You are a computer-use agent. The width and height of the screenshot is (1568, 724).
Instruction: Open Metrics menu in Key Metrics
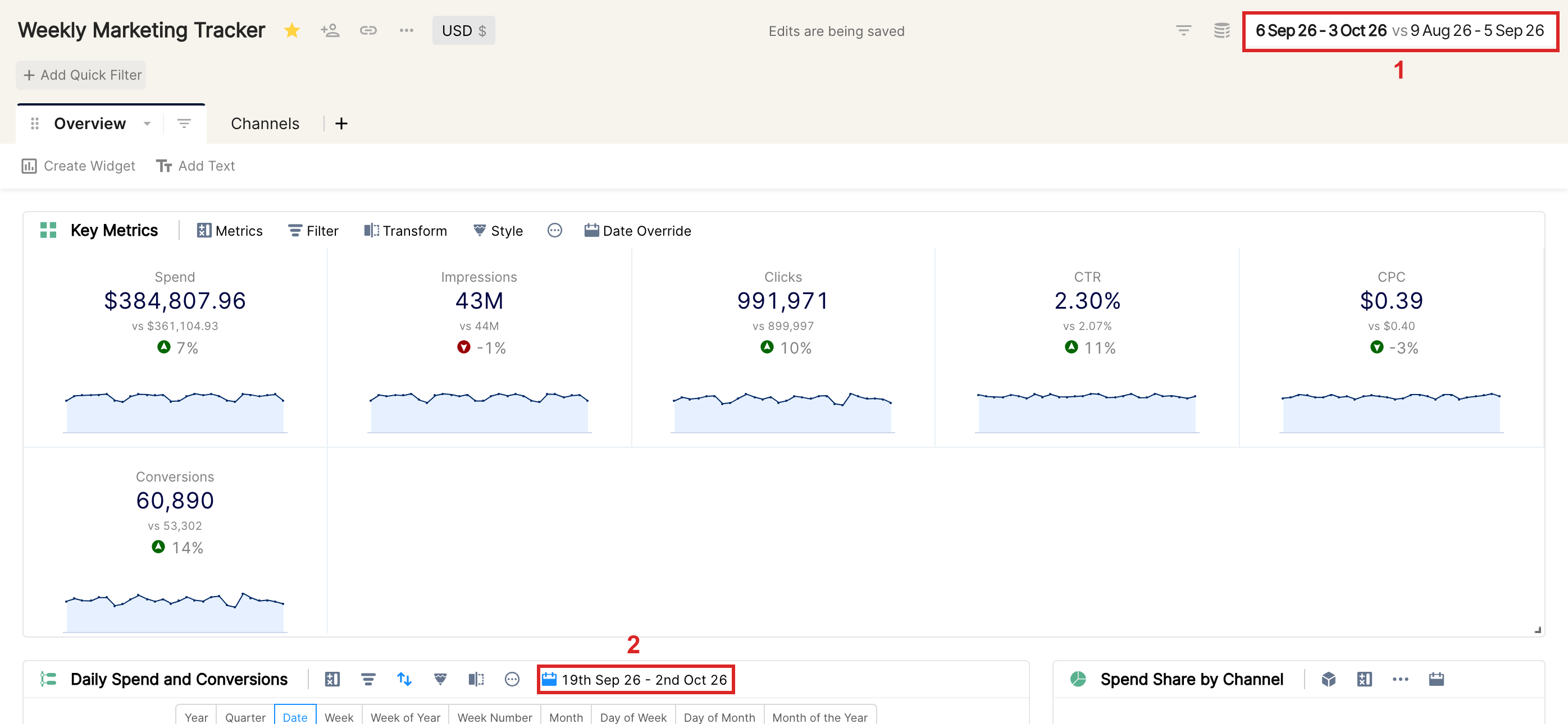click(x=230, y=231)
